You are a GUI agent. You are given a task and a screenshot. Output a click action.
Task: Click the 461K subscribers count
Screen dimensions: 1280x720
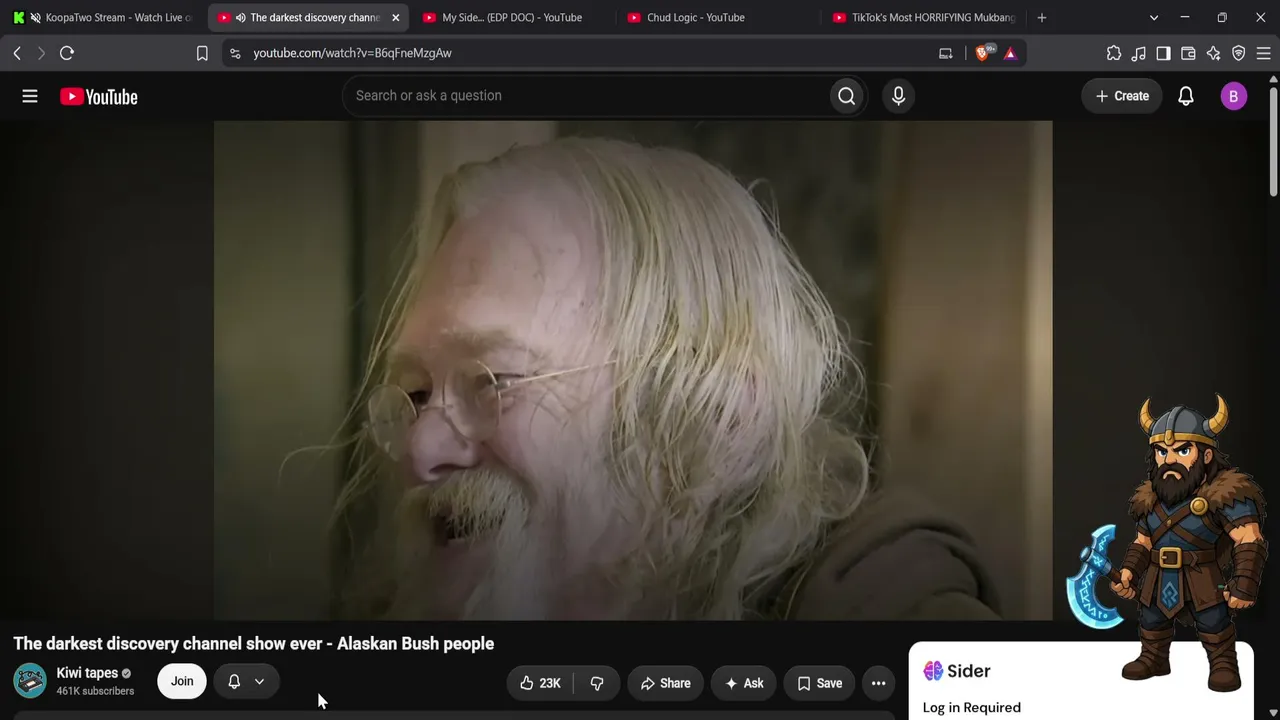click(95, 691)
